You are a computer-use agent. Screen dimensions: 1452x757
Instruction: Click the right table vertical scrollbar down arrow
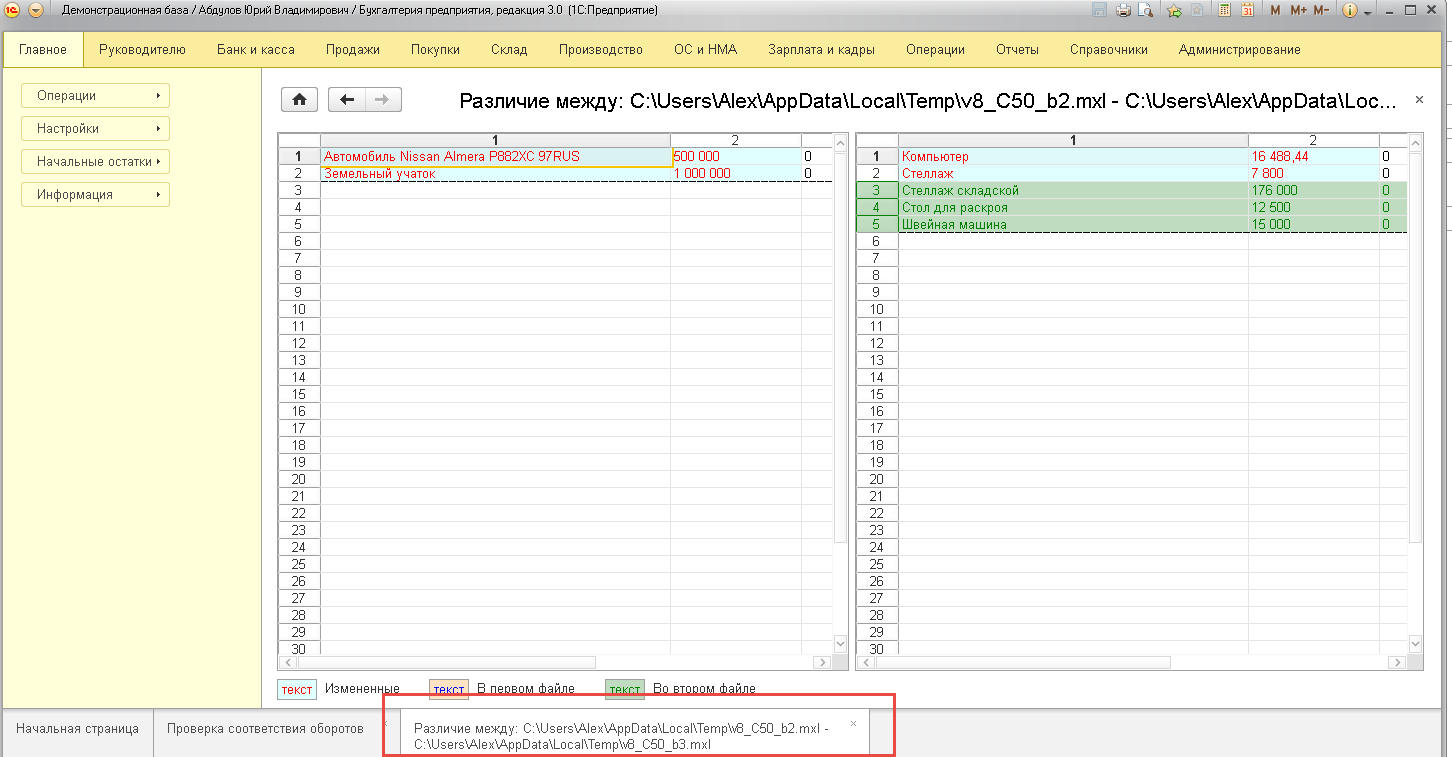tap(1416, 644)
